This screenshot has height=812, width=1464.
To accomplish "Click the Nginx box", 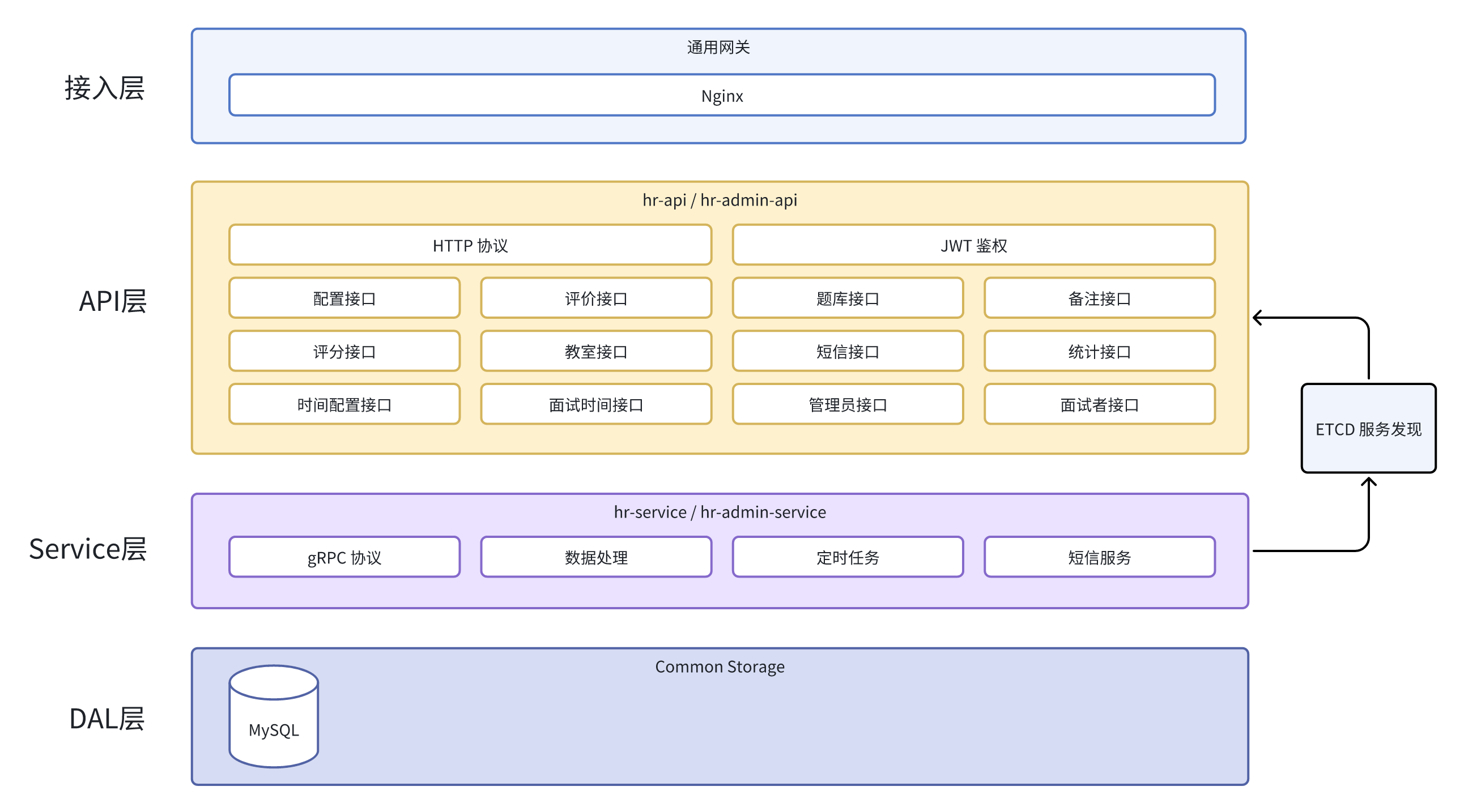I will (722, 95).
